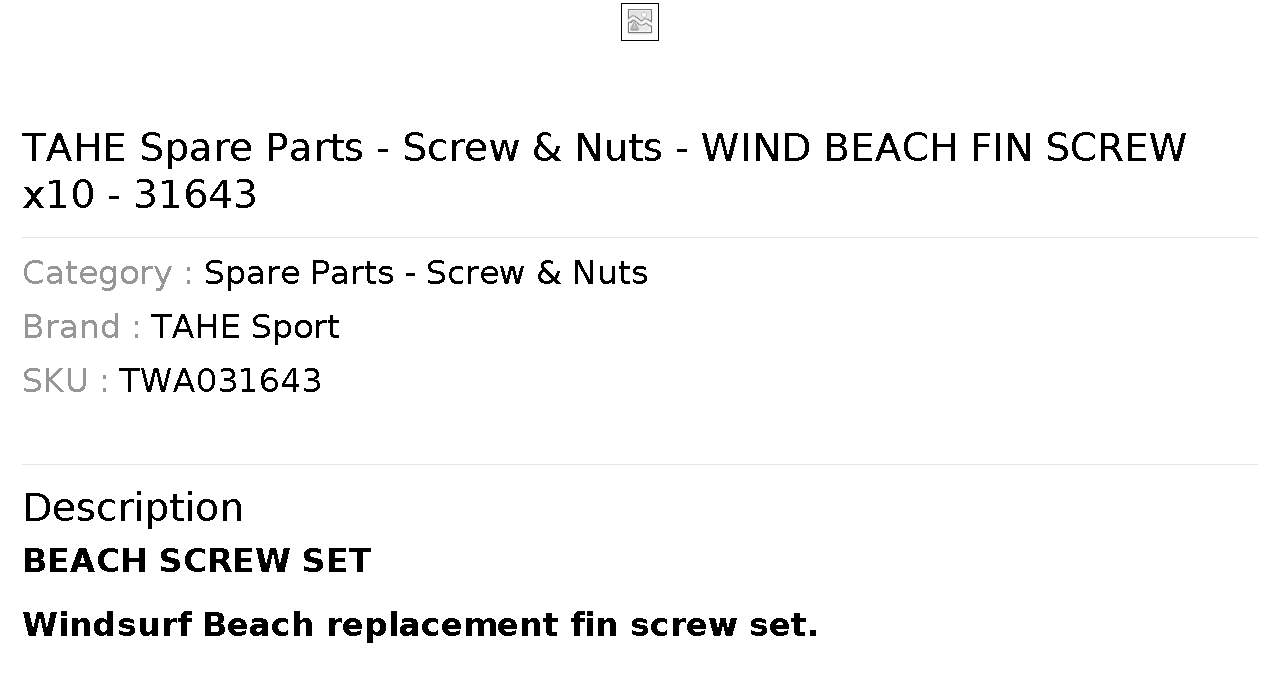Click 'Screw & Nuts' in title

pyautogui.click(x=532, y=148)
